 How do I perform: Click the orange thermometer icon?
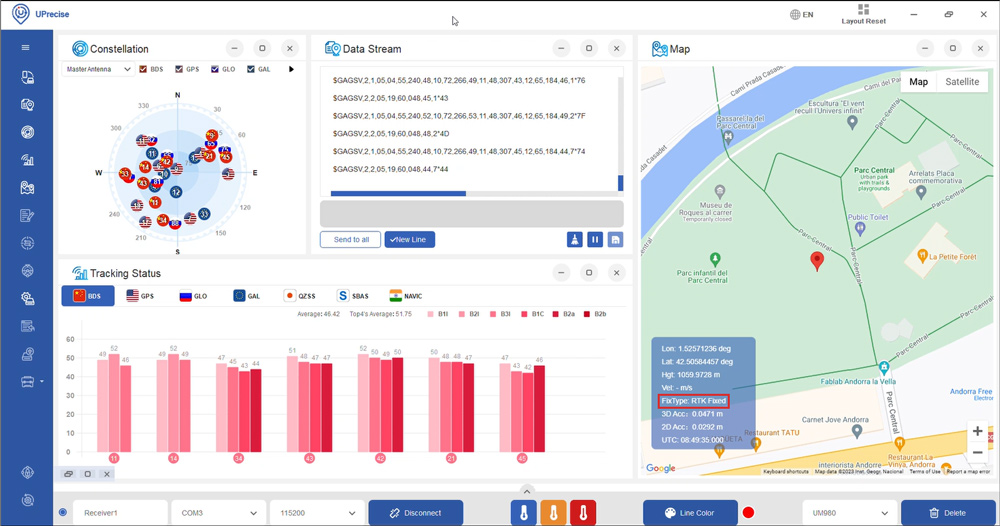tap(553, 513)
